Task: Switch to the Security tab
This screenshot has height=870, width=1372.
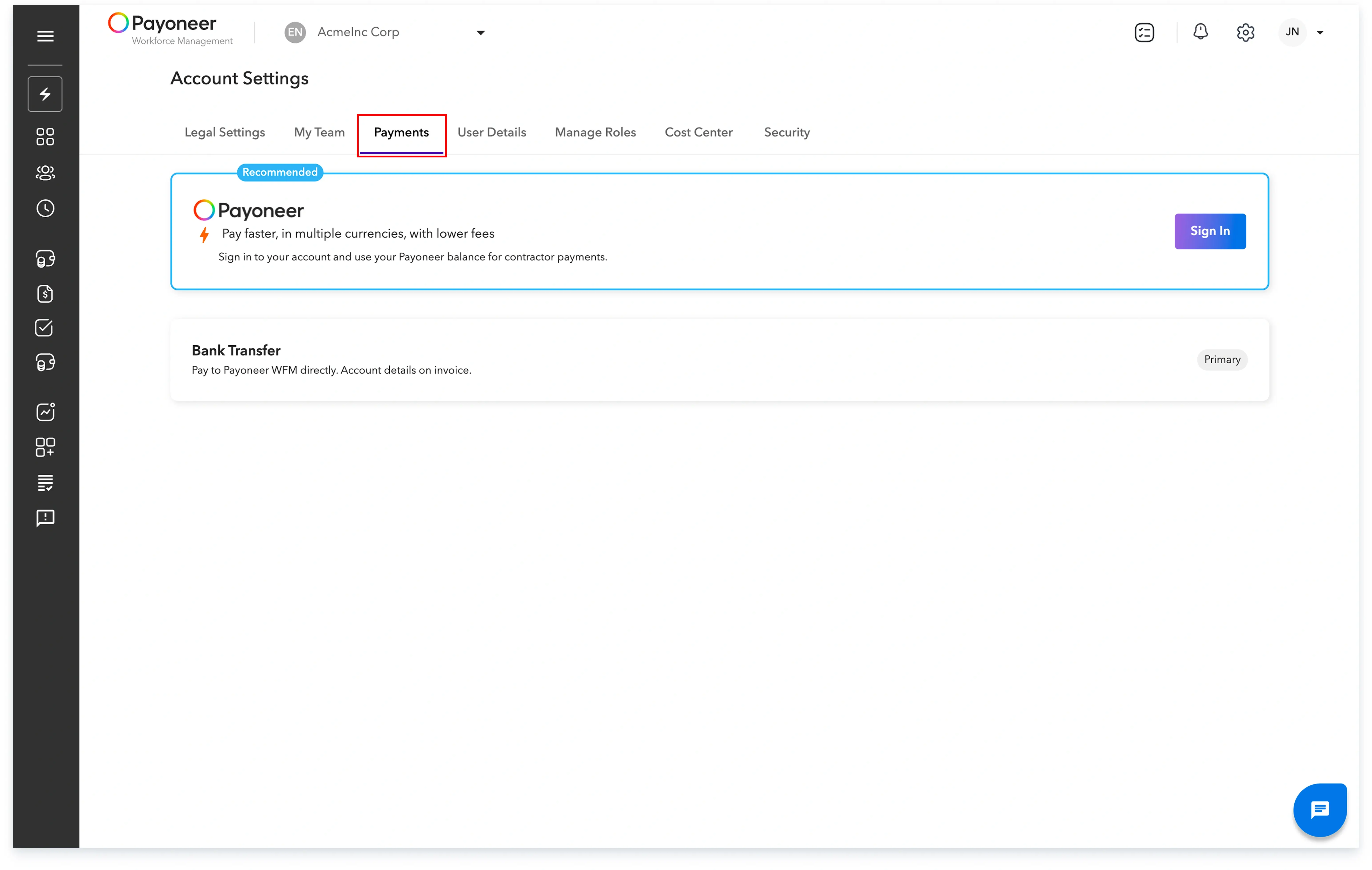Action: tap(786, 132)
